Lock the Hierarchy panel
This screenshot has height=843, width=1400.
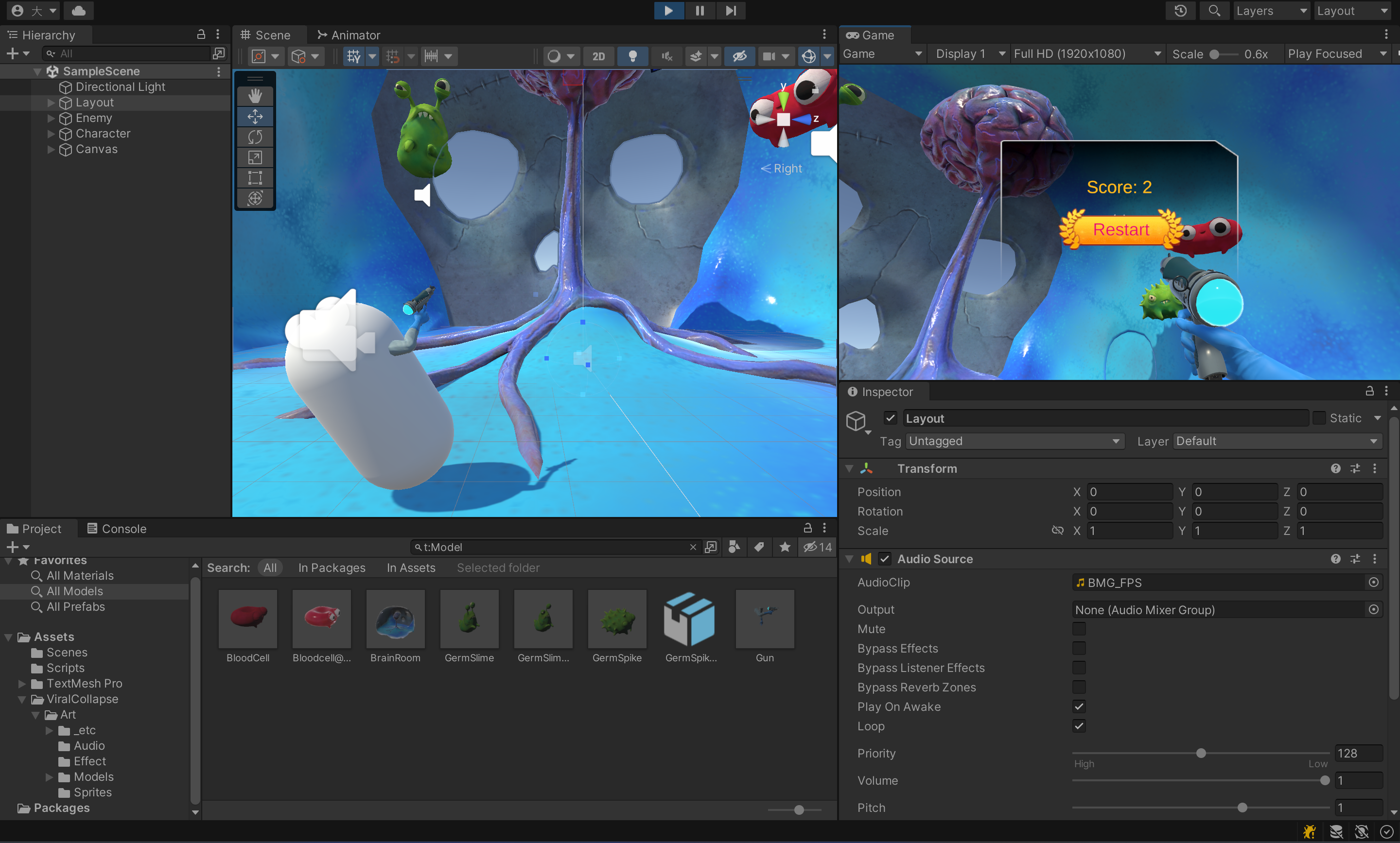click(201, 34)
